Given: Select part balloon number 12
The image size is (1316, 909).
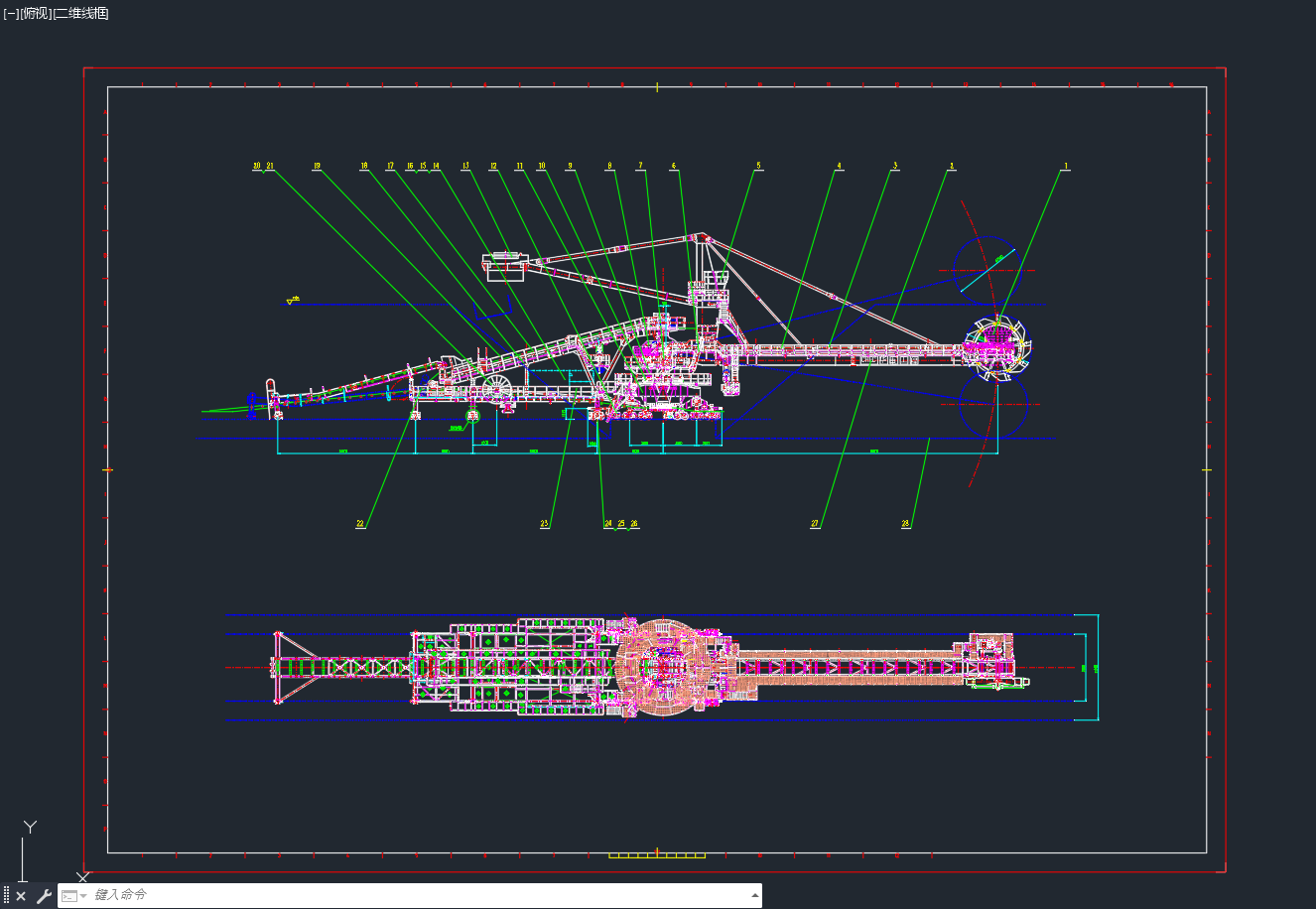Looking at the screenshot, I should (x=493, y=167).
